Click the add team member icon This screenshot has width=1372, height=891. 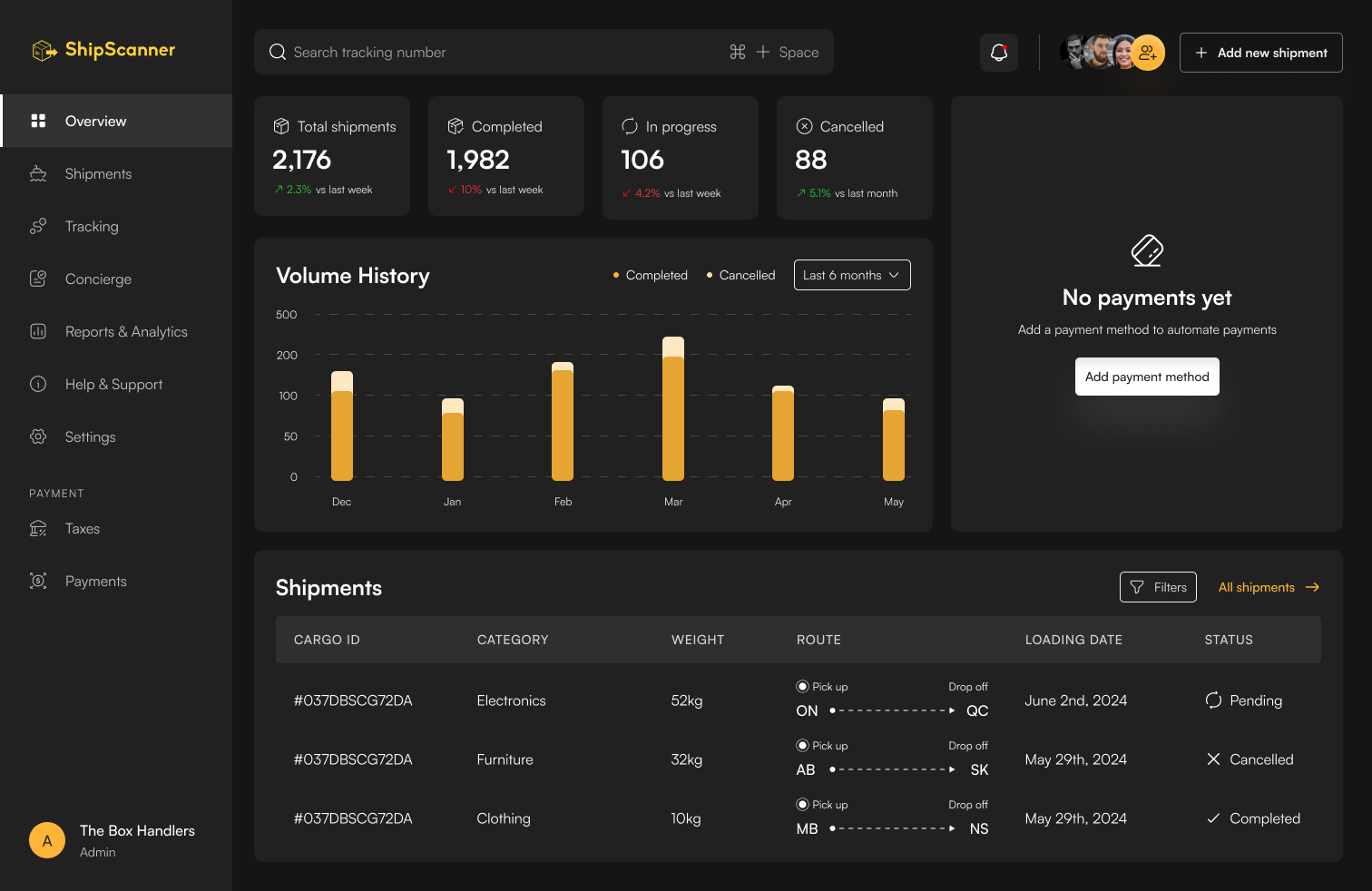[x=1148, y=53]
